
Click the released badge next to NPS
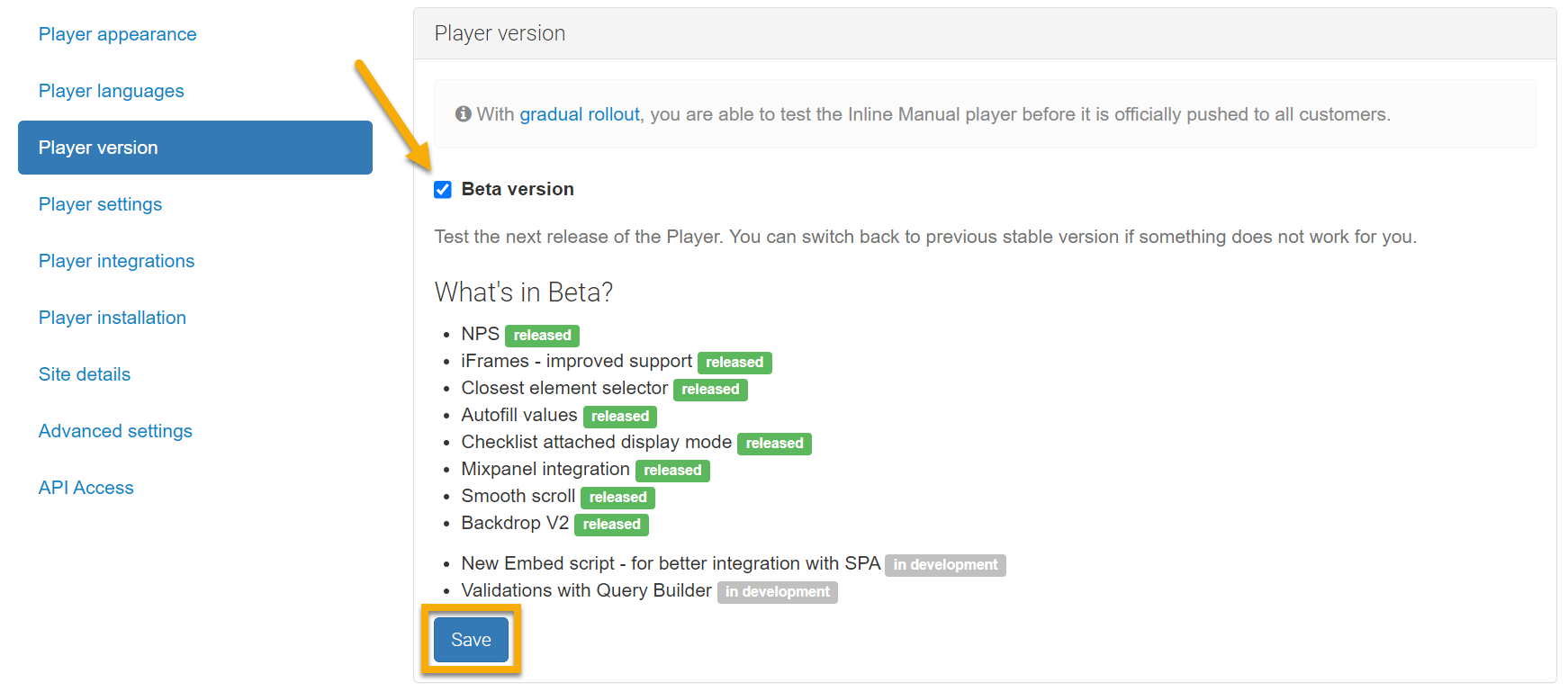(x=542, y=336)
